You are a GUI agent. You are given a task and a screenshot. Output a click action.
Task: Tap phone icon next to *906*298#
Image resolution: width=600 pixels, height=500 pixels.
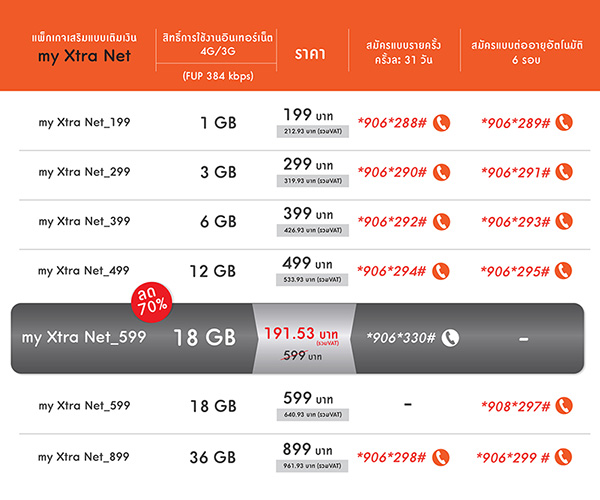(x=442, y=456)
